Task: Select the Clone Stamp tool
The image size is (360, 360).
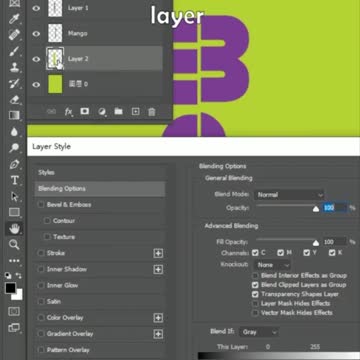Action: (14, 67)
